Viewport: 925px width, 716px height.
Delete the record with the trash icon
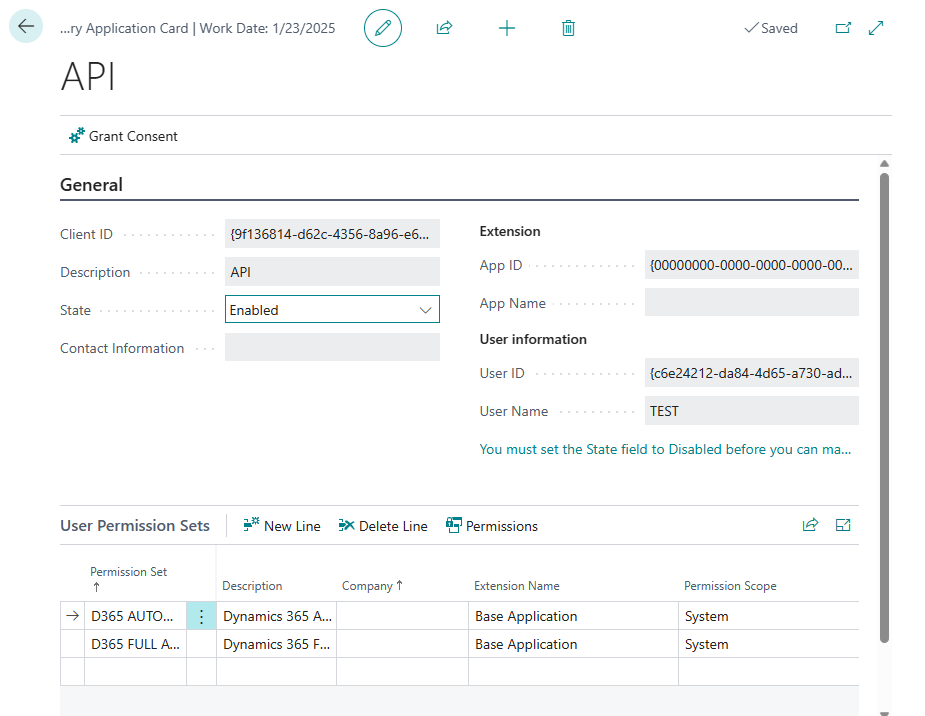pos(568,28)
